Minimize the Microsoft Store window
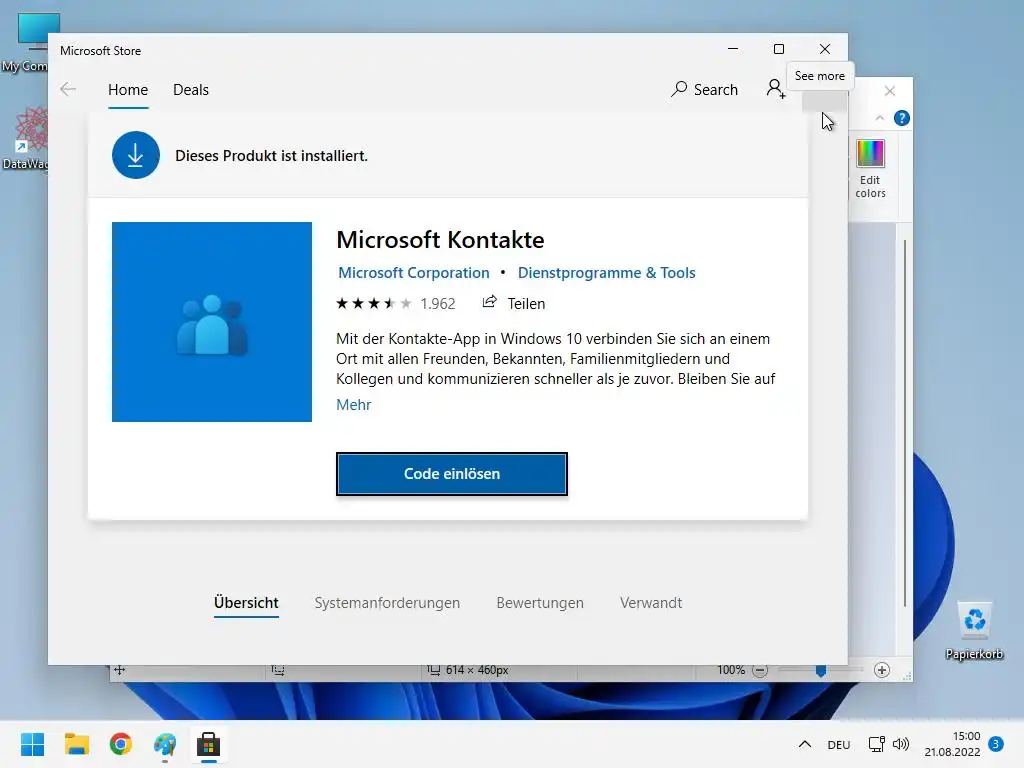The height and width of the screenshot is (768, 1024). click(733, 49)
